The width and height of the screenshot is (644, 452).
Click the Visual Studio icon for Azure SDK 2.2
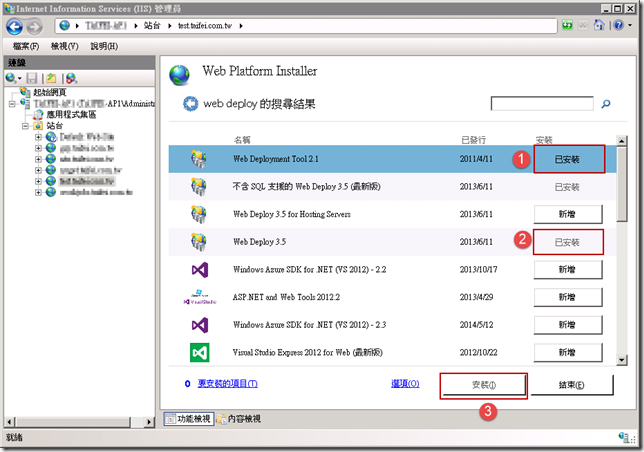coord(200,270)
